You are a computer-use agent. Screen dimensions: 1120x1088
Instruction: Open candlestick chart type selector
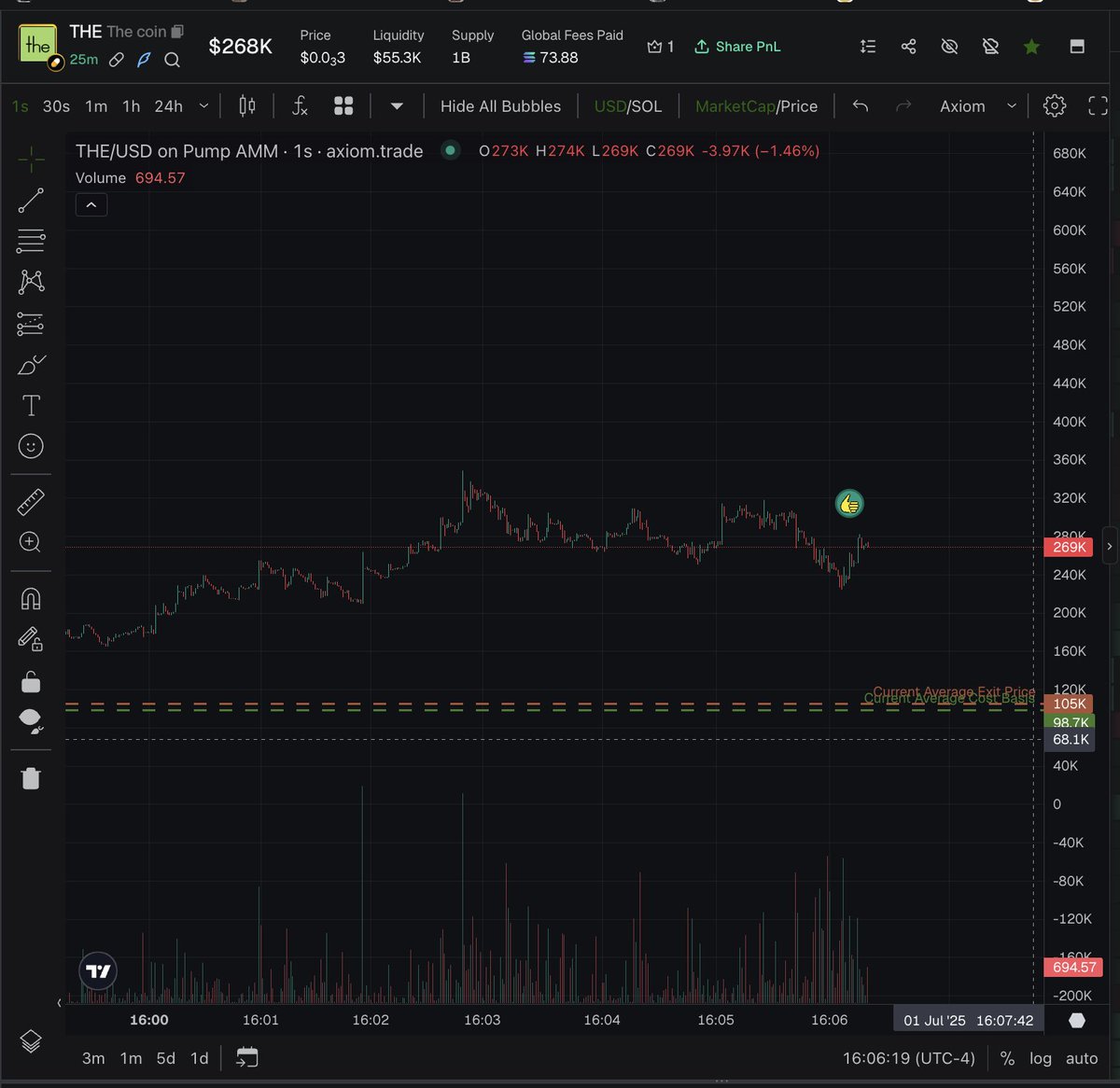point(247,106)
